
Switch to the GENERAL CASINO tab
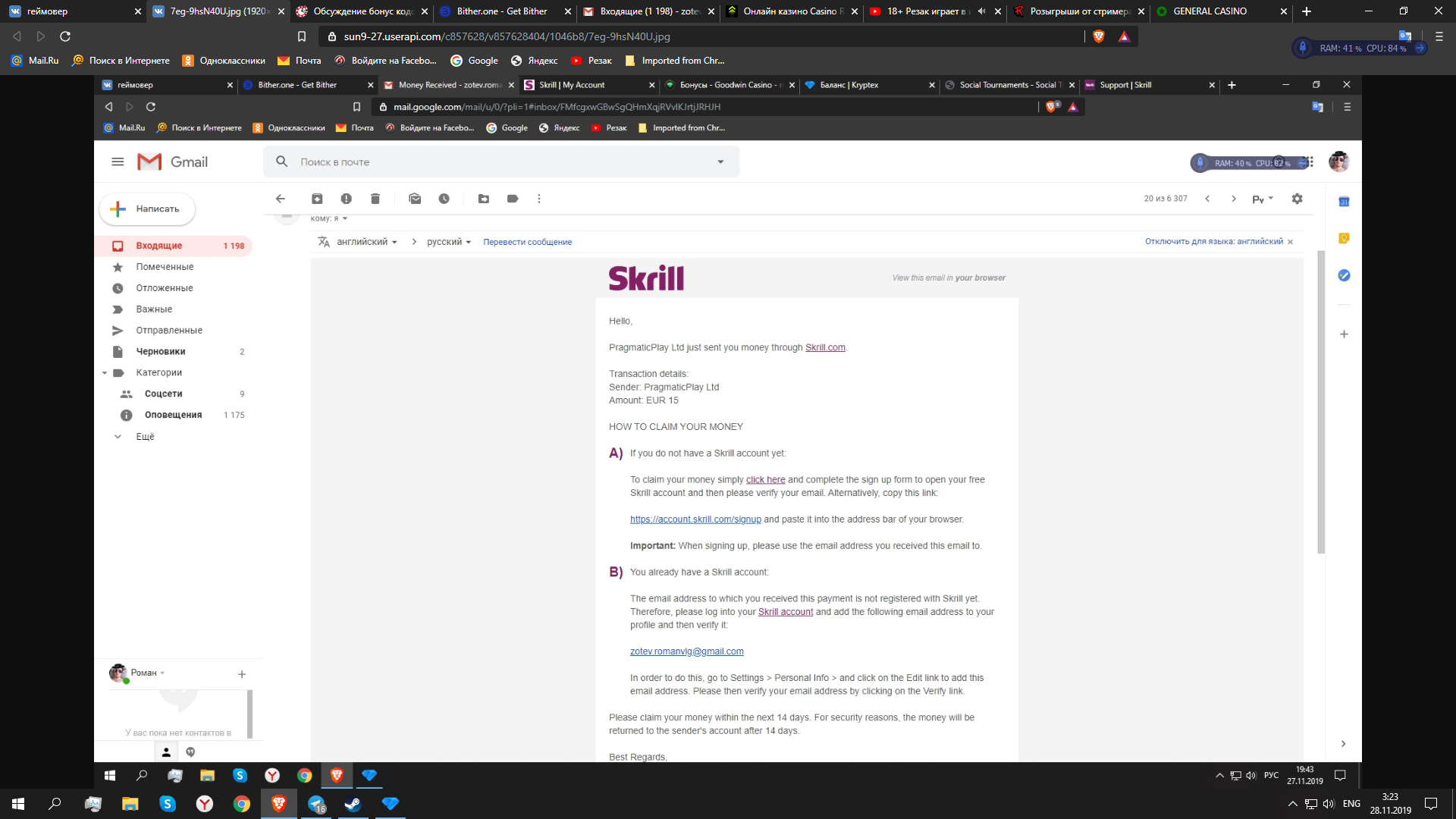pos(1210,11)
